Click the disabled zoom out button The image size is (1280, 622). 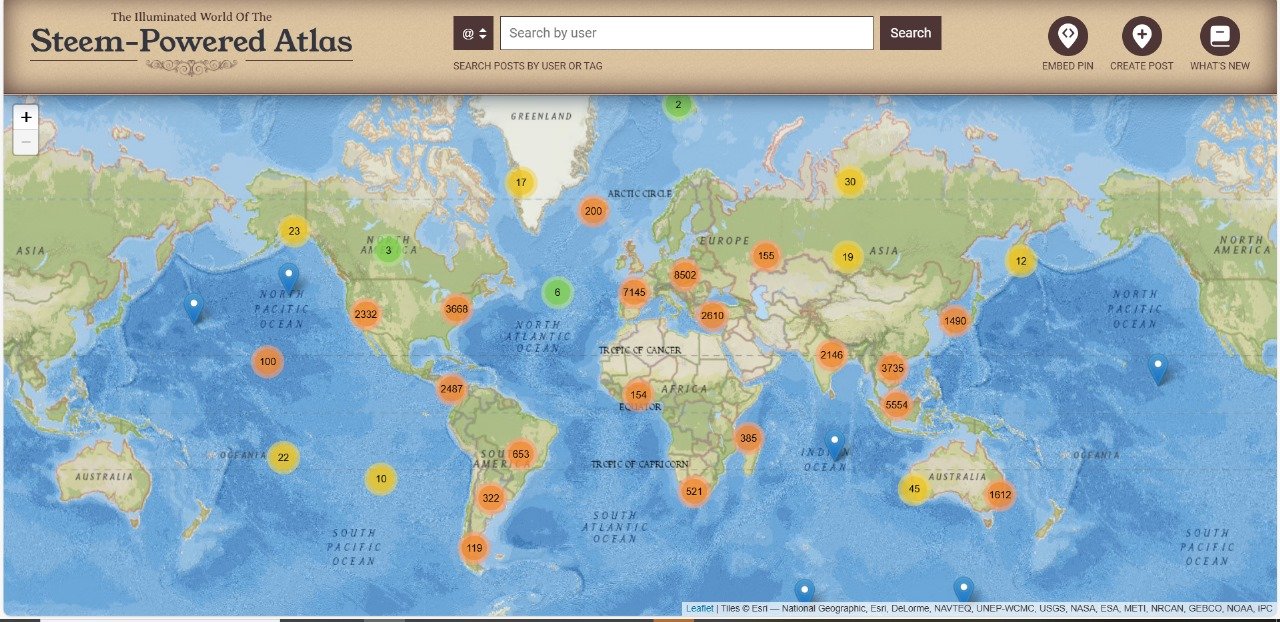[x=26, y=142]
